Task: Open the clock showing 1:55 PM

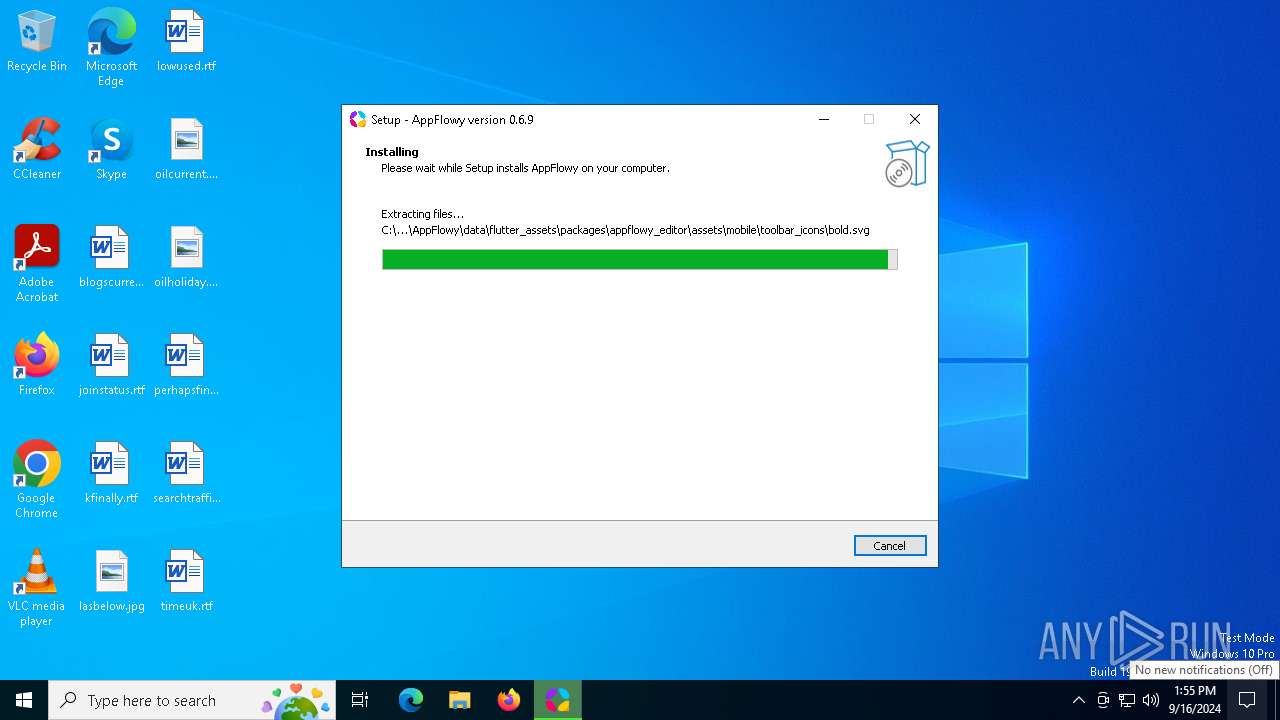Action: click(x=1195, y=700)
